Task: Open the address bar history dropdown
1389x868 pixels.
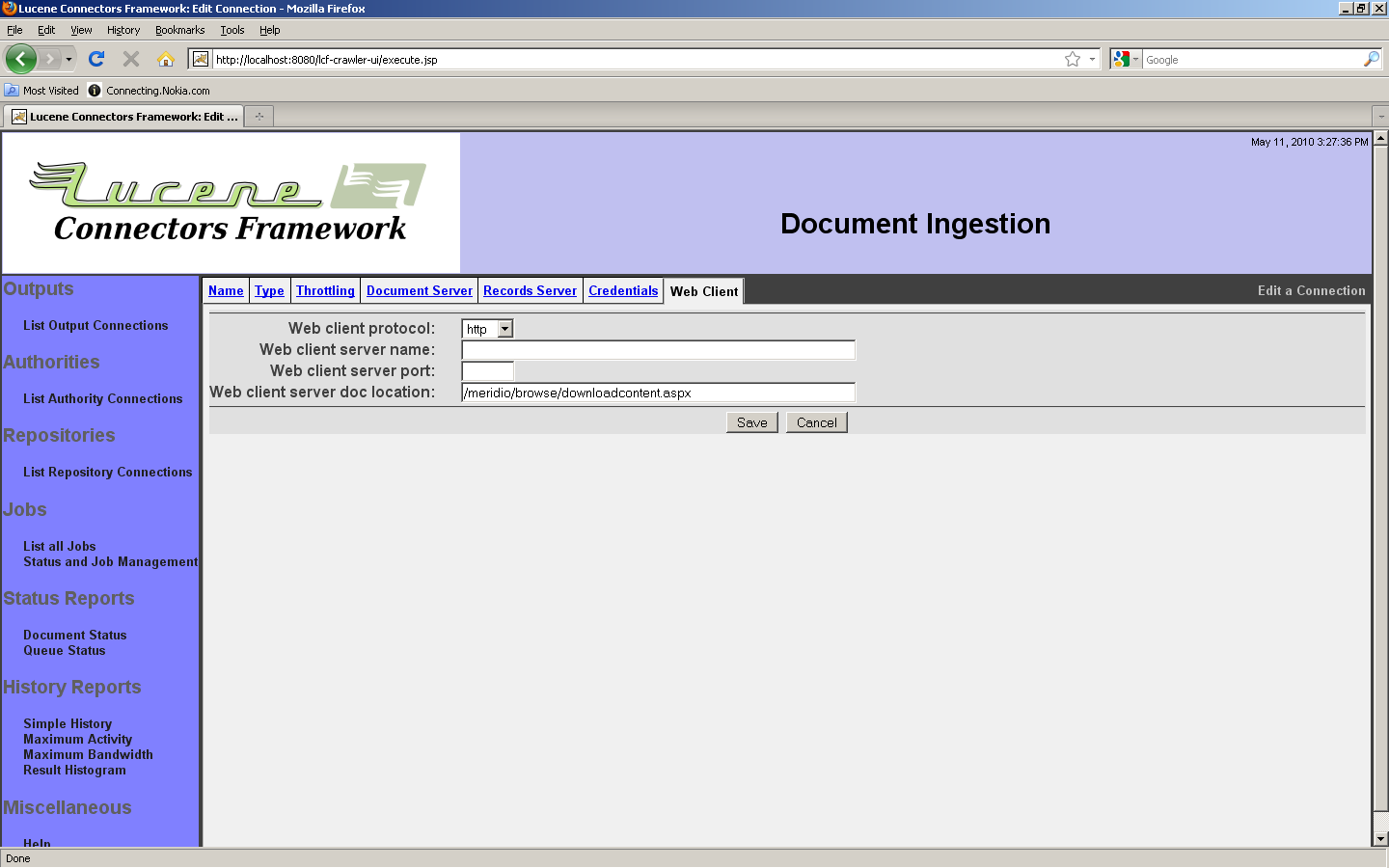Action: (1092, 59)
